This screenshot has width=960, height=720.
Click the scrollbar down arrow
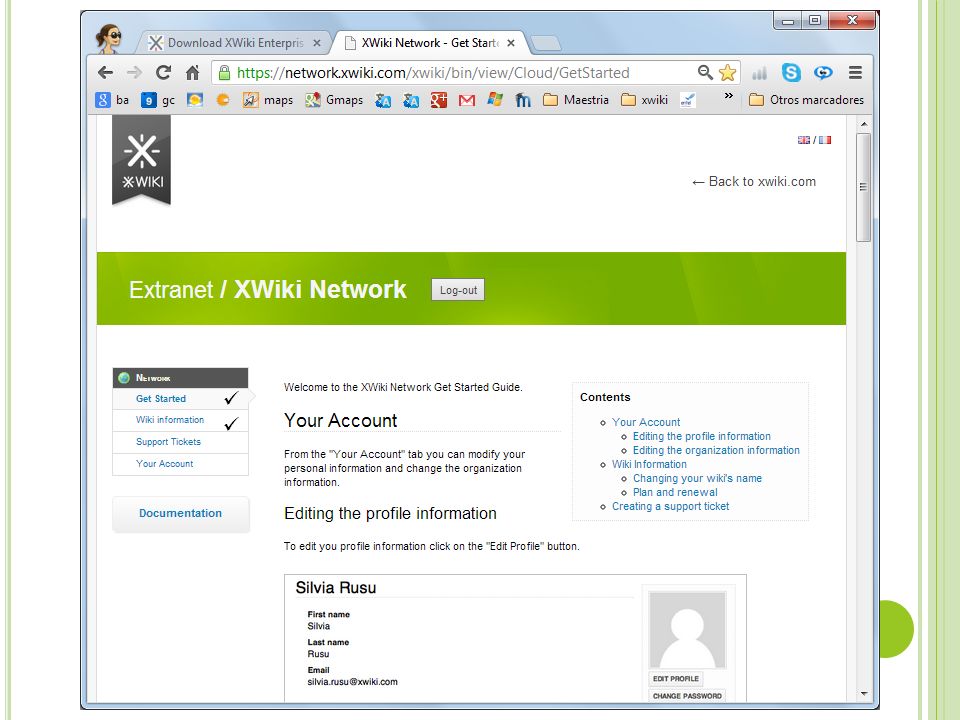[x=864, y=694]
